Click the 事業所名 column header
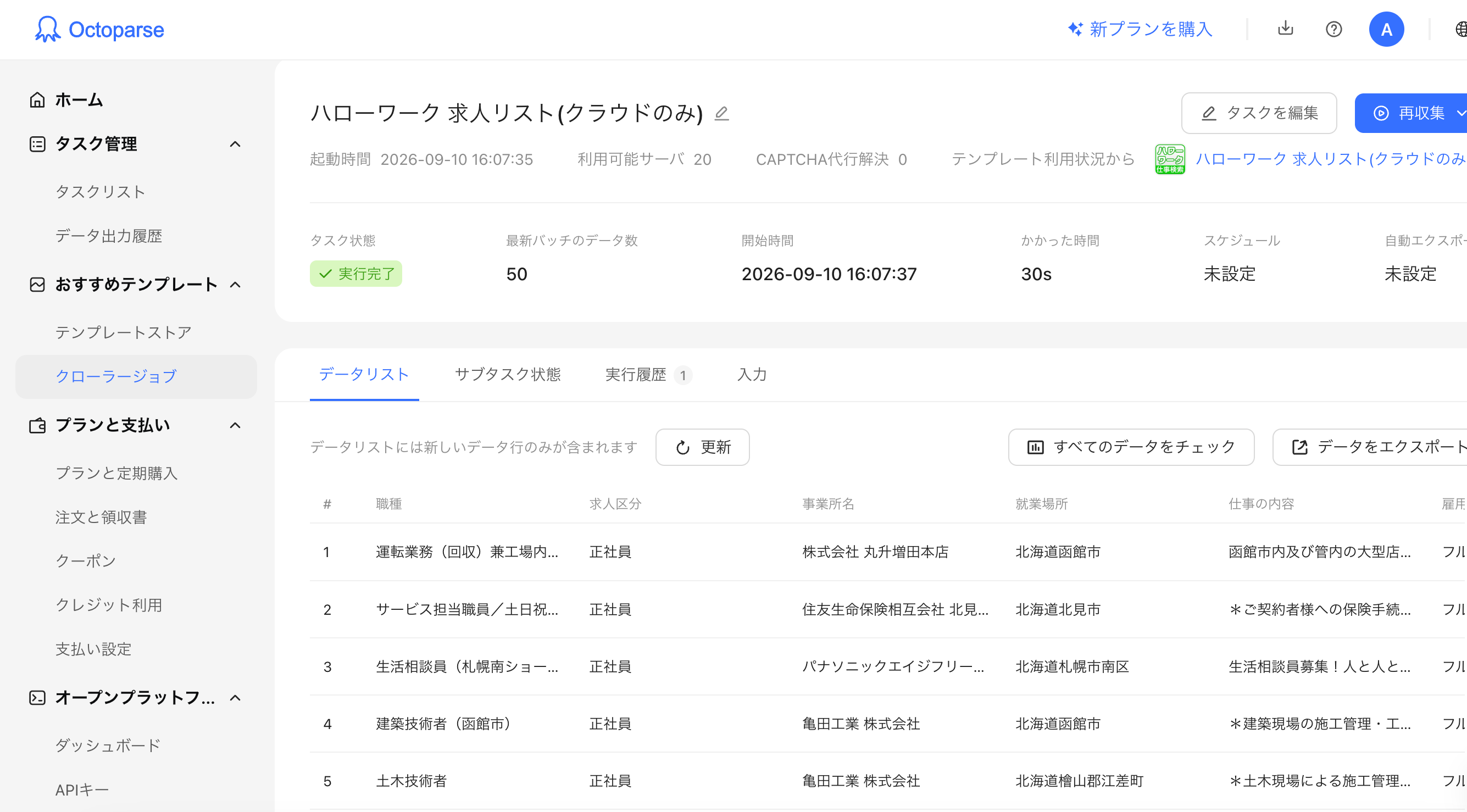This screenshot has height=812, width=1467. [x=829, y=503]
